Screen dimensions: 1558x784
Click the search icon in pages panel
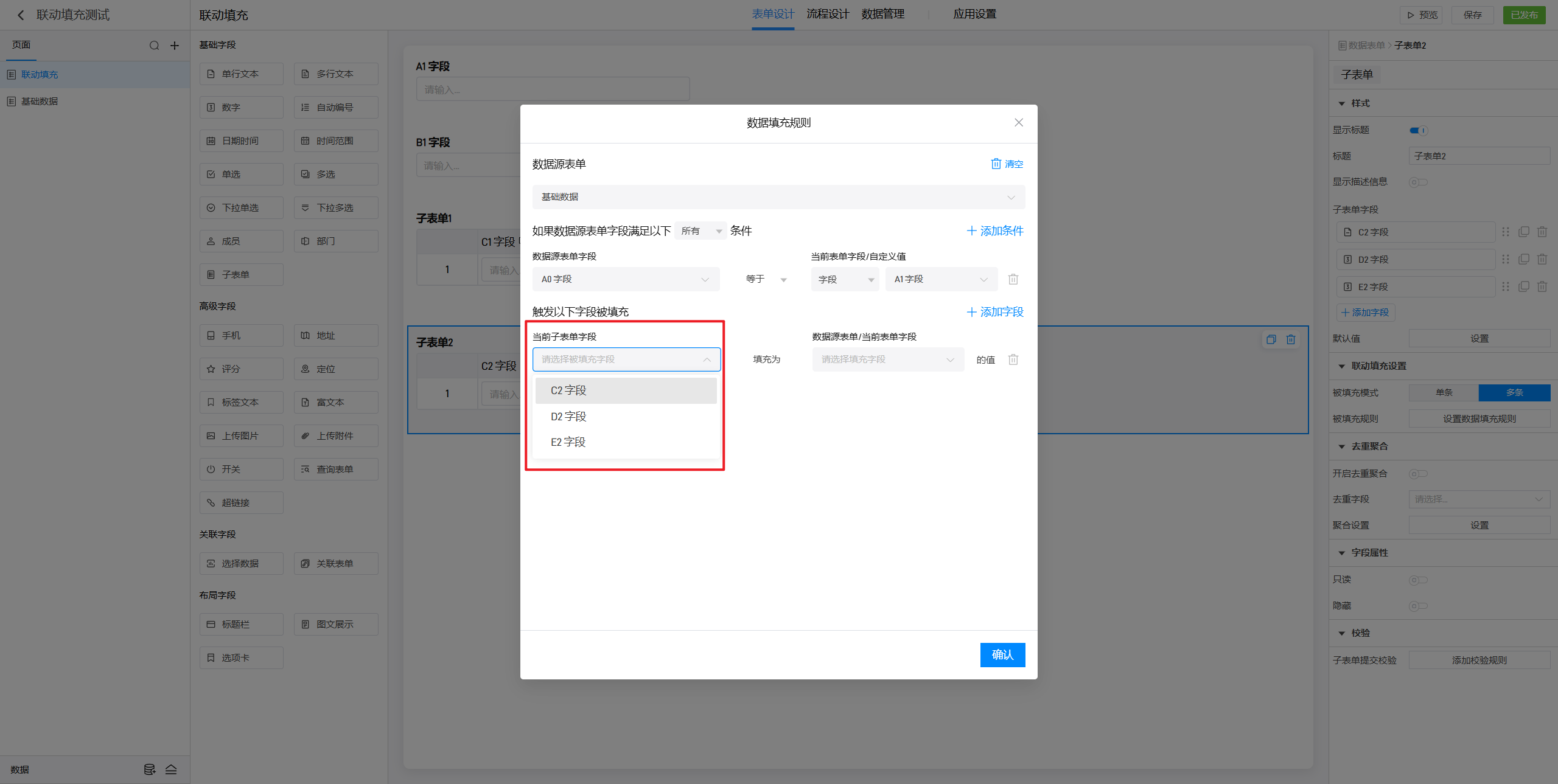[x=154, y=46]
